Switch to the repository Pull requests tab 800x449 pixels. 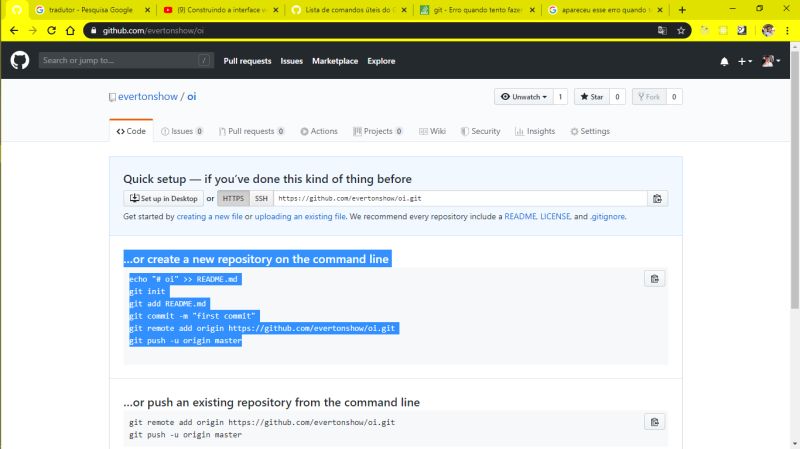coord(252,131)
